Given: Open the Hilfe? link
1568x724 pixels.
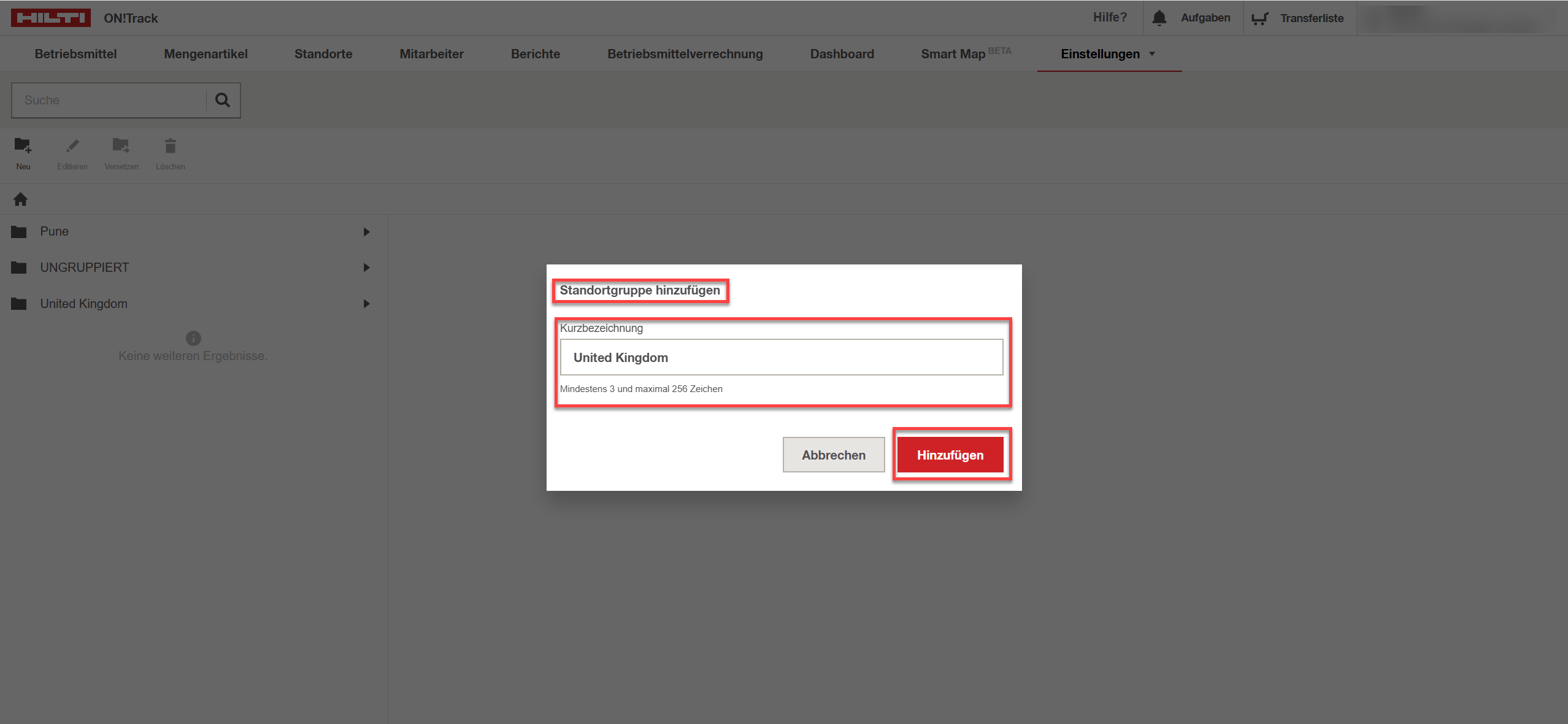Looking at the screenshot, I should pyautogui.click(x=1110, y=17).
